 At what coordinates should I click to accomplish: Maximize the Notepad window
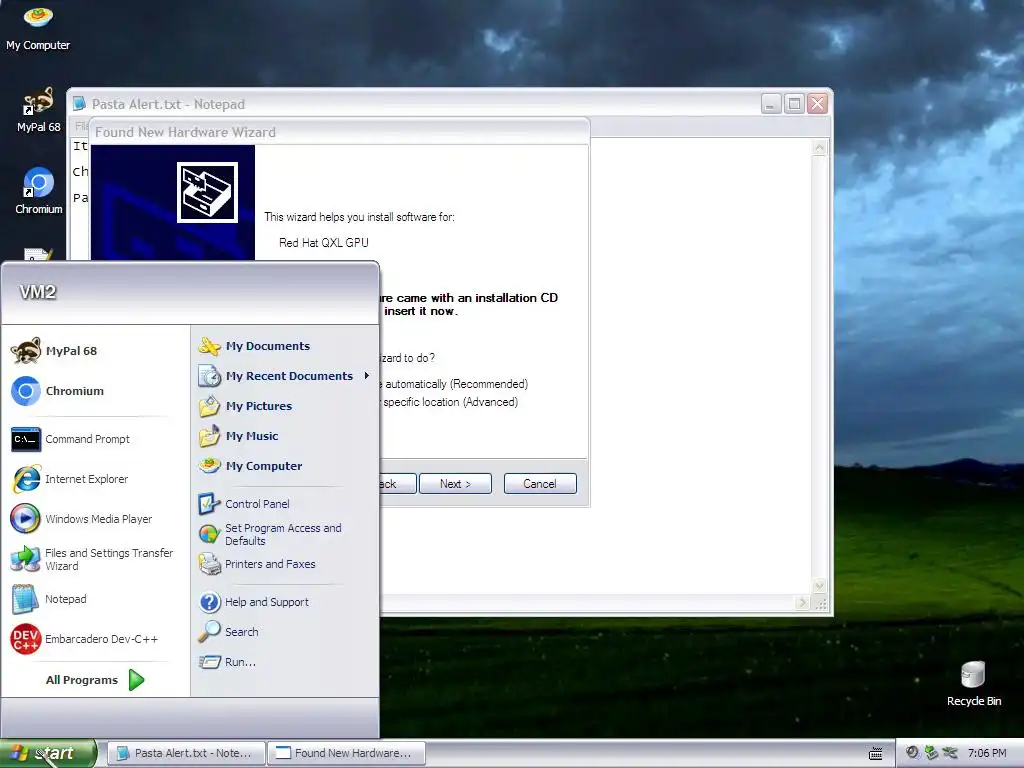click(794, 104)
